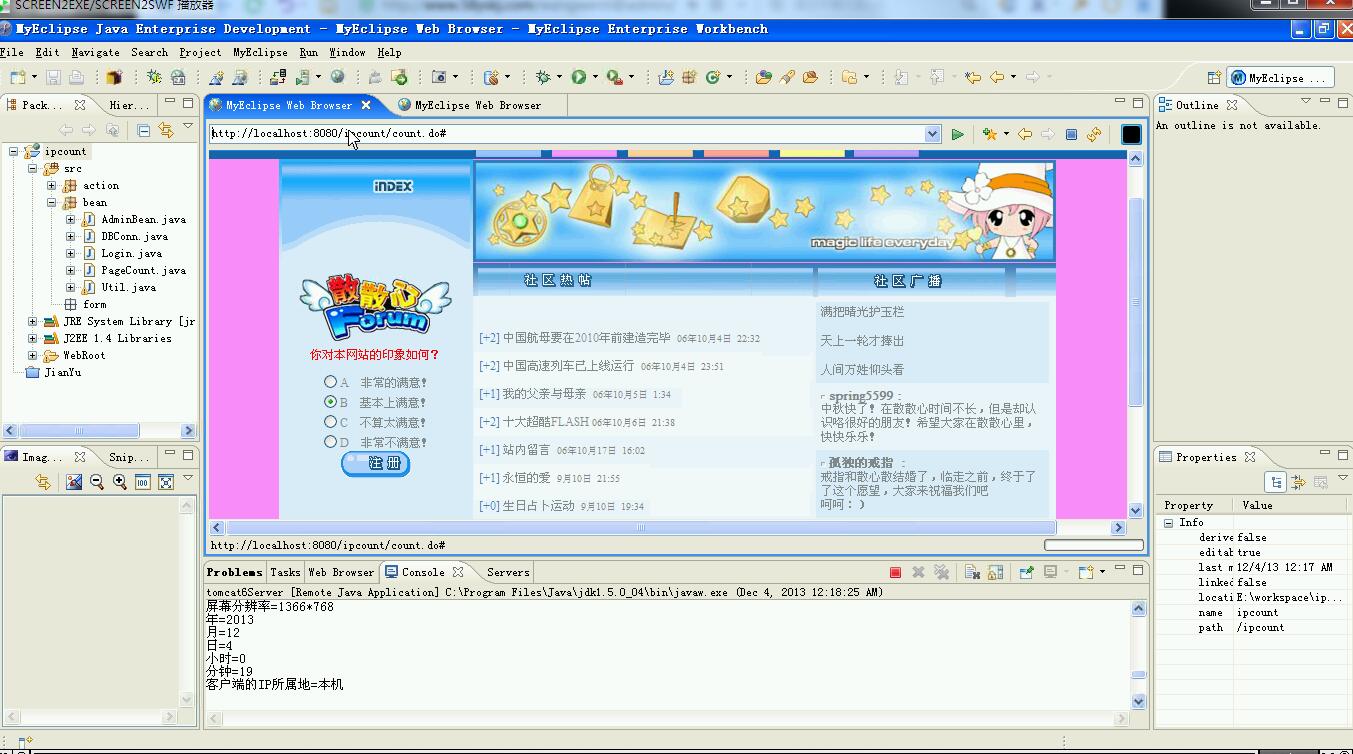Select DBConn.java in Package Explorer
1353x754 pixels.
click(x=134, y=237)
